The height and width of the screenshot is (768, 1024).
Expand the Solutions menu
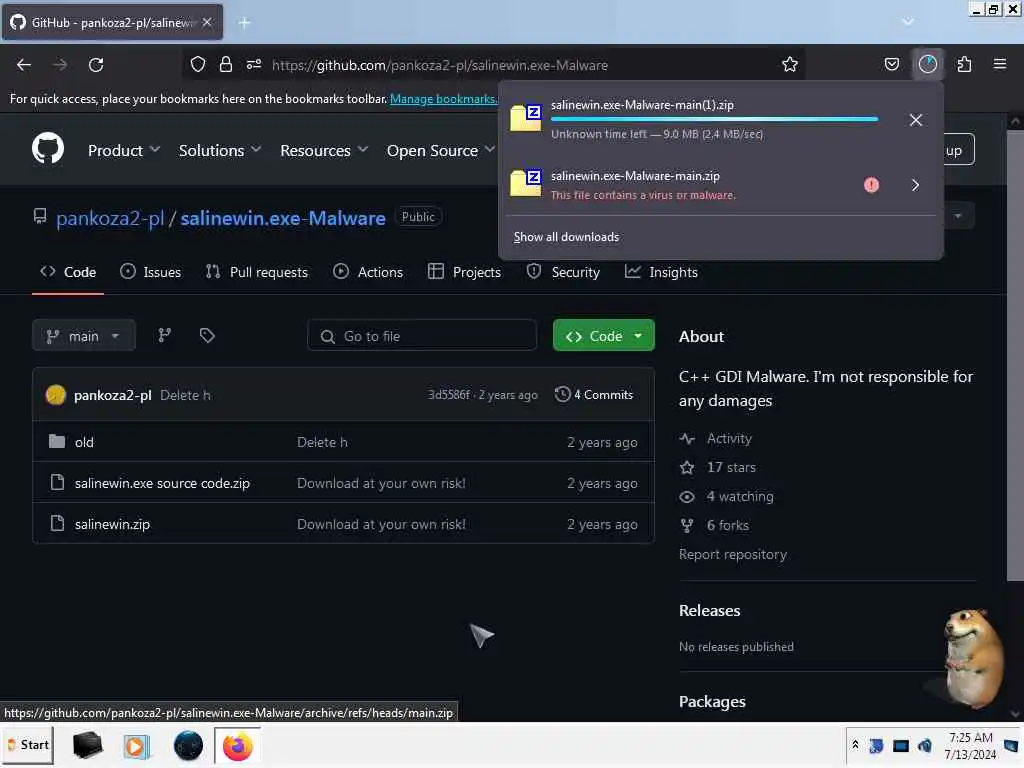point(220,151)
